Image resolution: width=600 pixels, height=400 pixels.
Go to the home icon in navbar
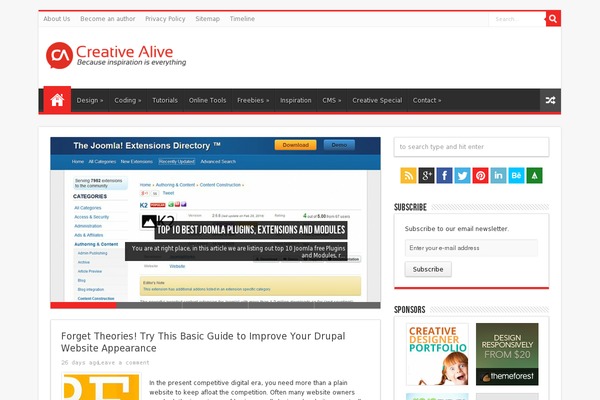tap(57, 100)
